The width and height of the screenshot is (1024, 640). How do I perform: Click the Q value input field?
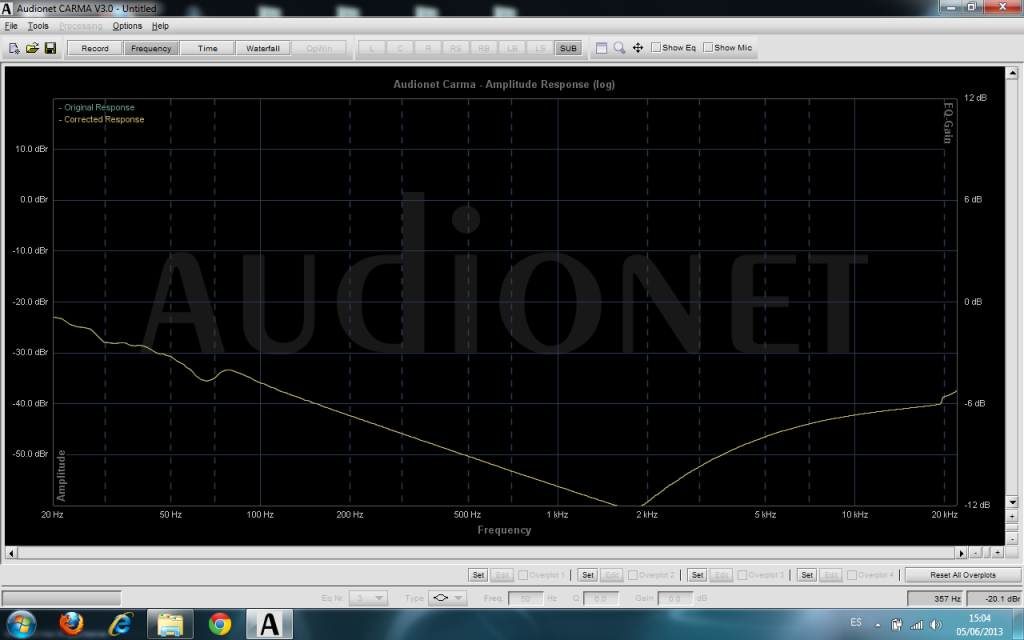point(601,598)
